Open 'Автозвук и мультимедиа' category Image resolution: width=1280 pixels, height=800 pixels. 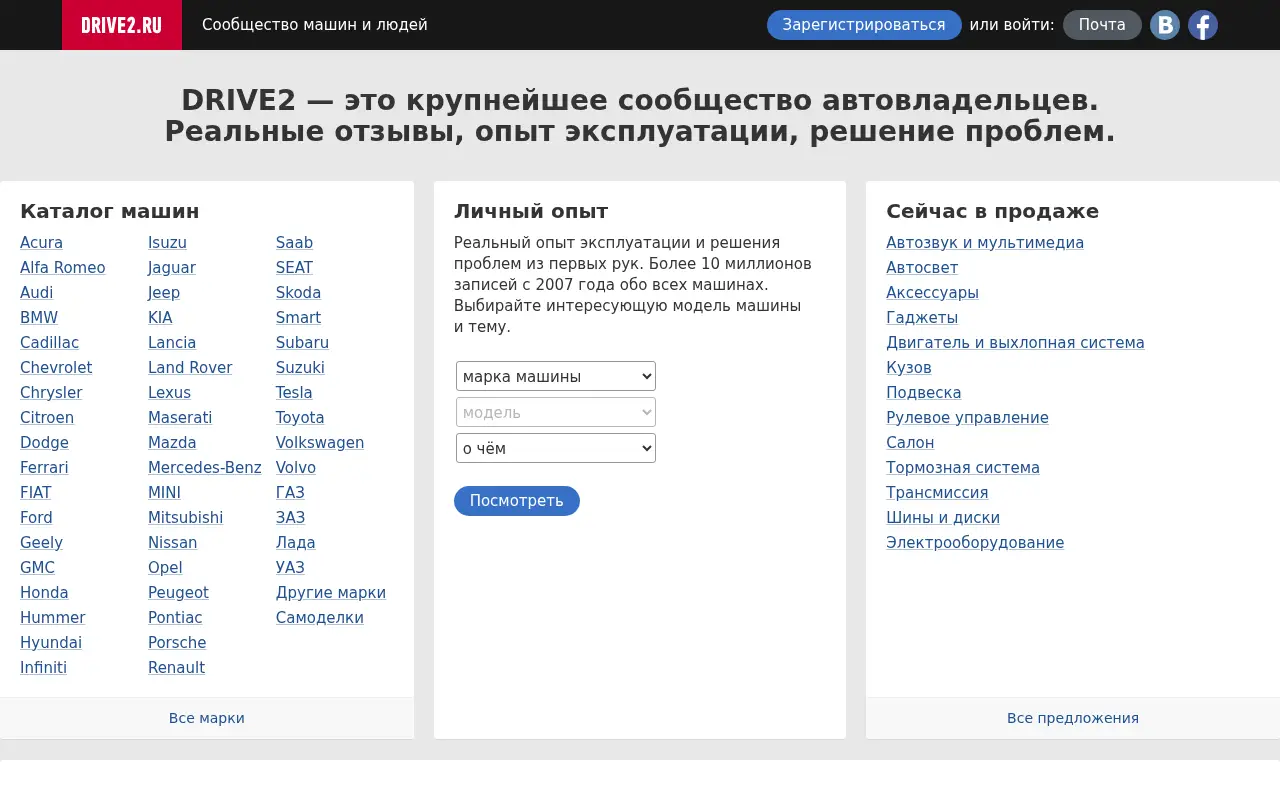[x=985, y=243]
